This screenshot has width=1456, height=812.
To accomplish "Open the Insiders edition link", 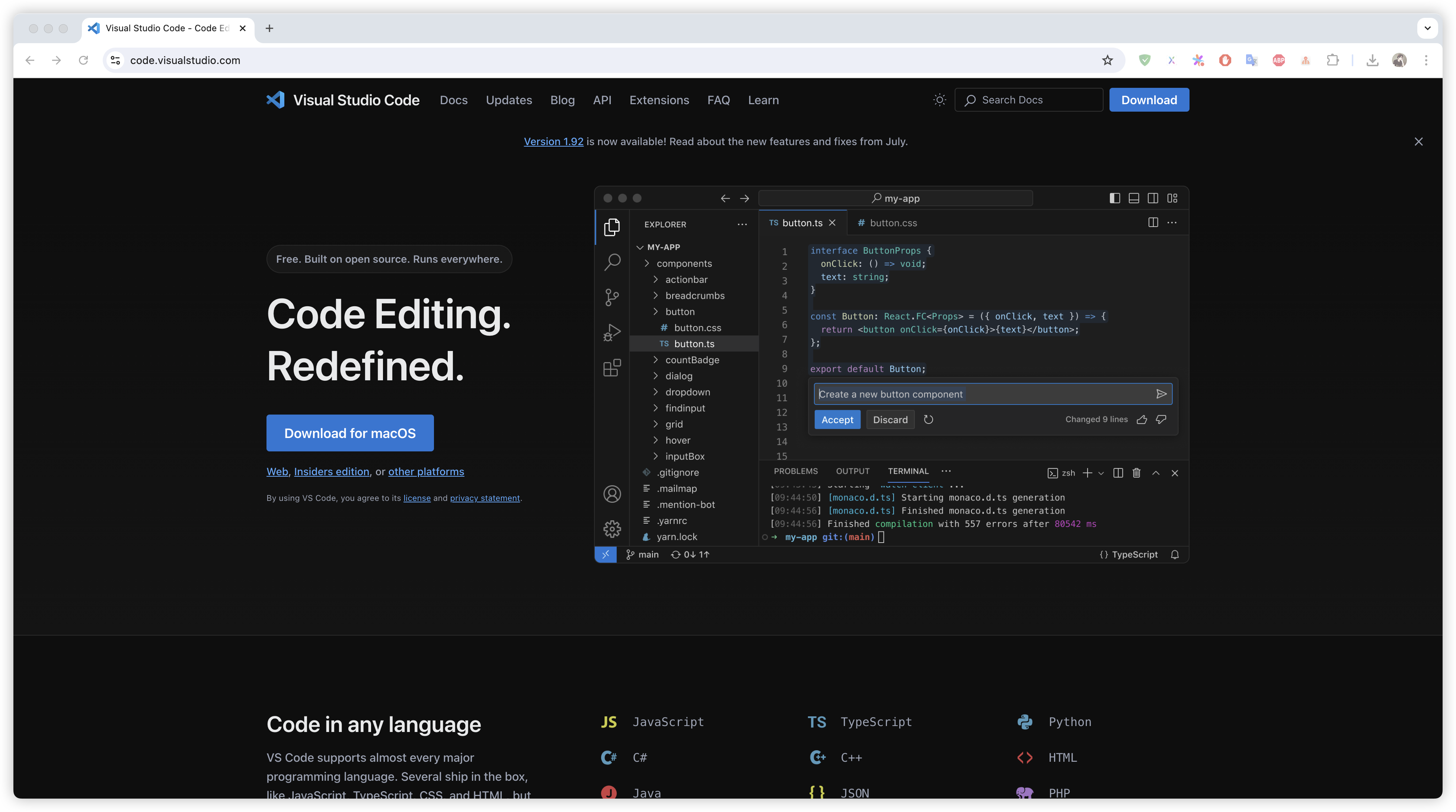I will [331, 471].
